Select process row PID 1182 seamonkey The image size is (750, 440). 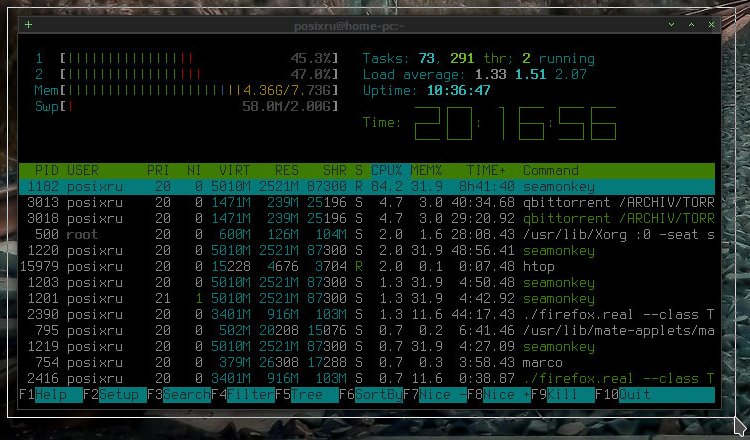click(x=367, y=187)
